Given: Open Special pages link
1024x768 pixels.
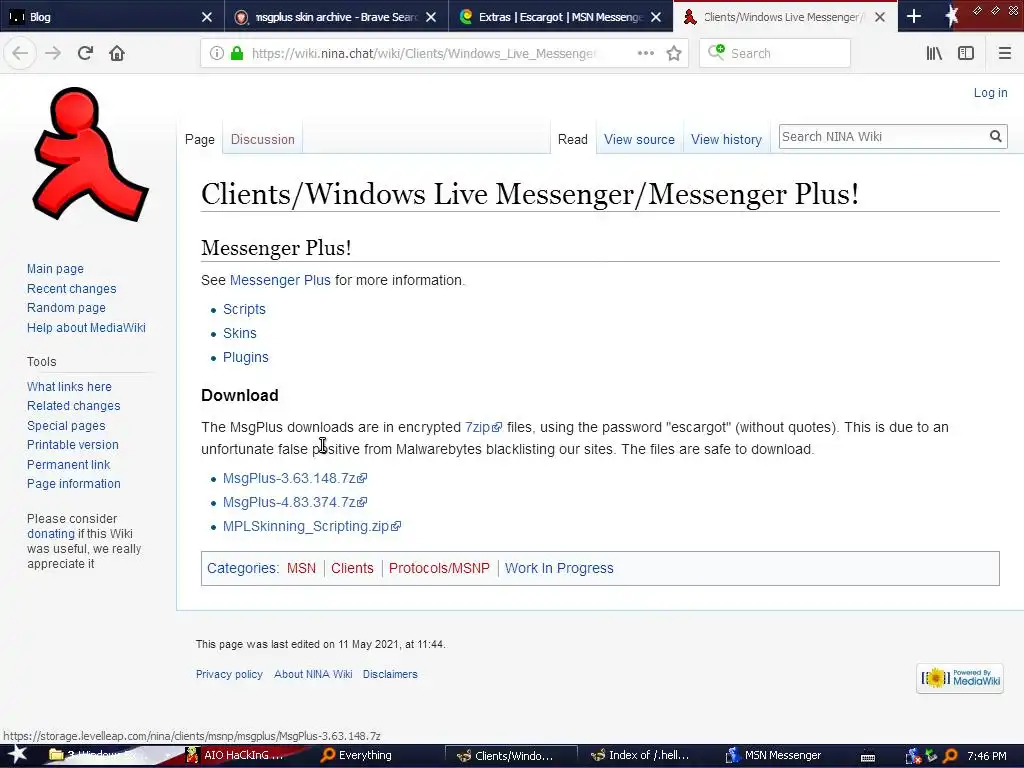Looking at the screenshot, I should [66, 426].
